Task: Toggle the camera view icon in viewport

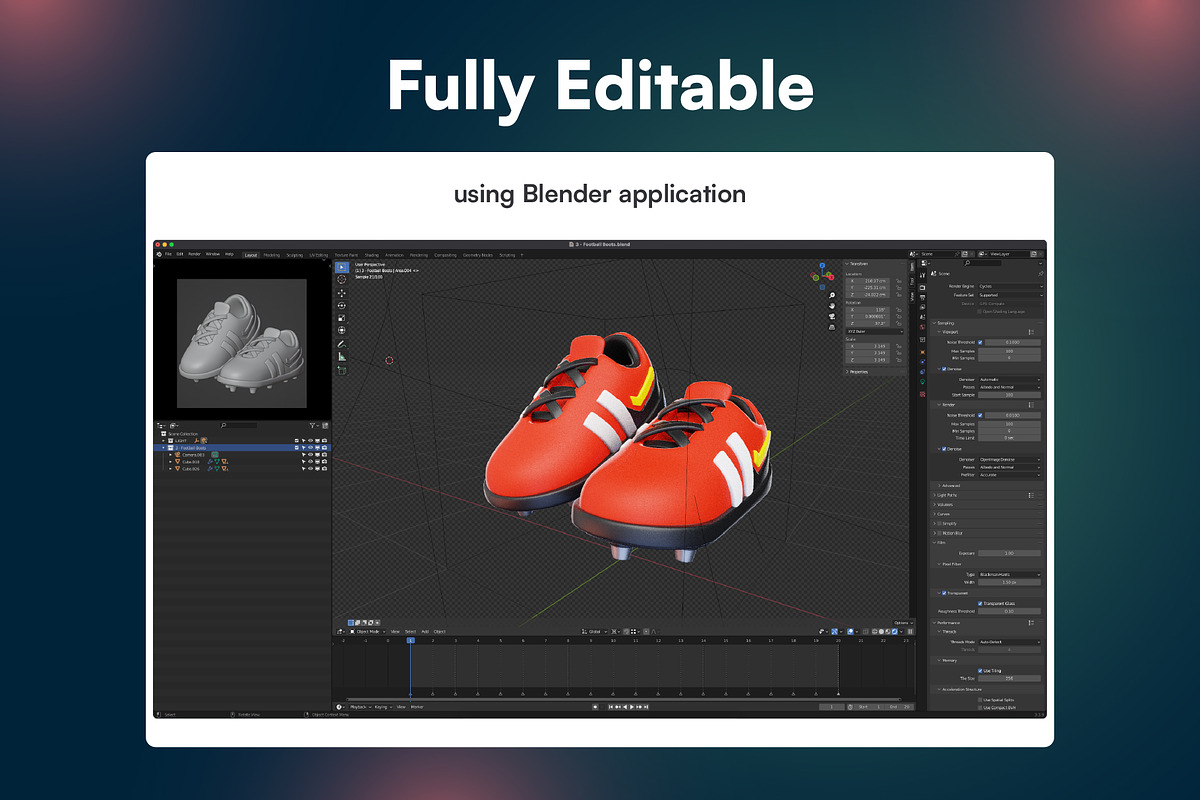Action: [x=832, y=317]
